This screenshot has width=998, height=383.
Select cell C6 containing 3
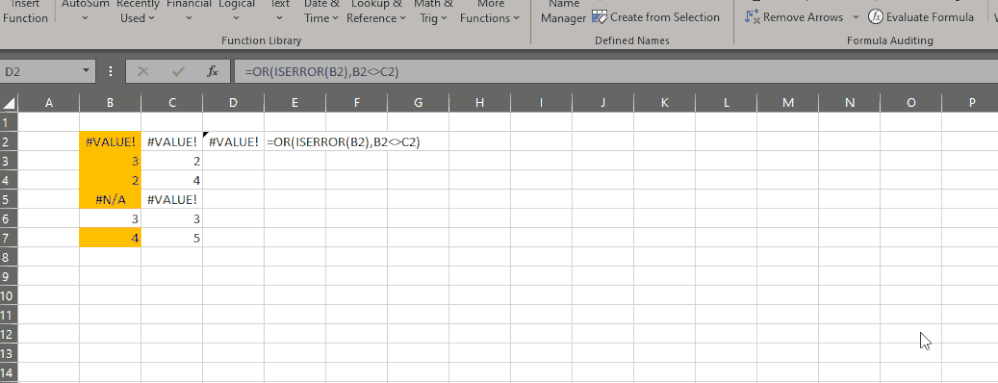tap(172, 218)
